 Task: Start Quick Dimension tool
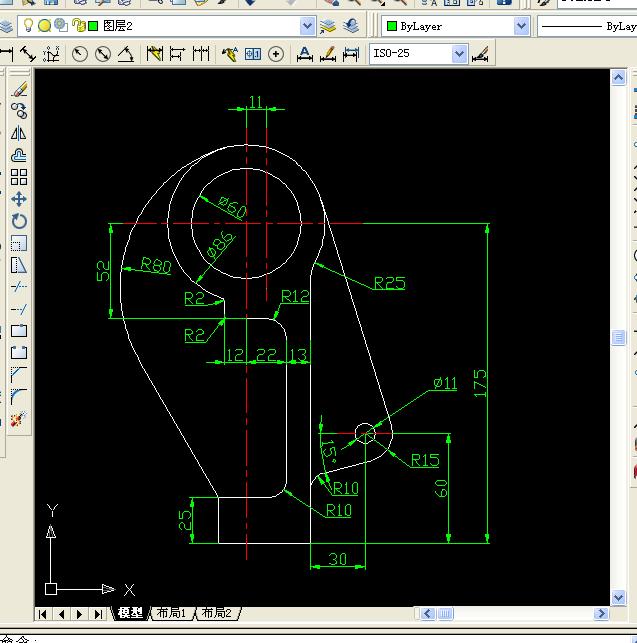(x=155, y=54)
